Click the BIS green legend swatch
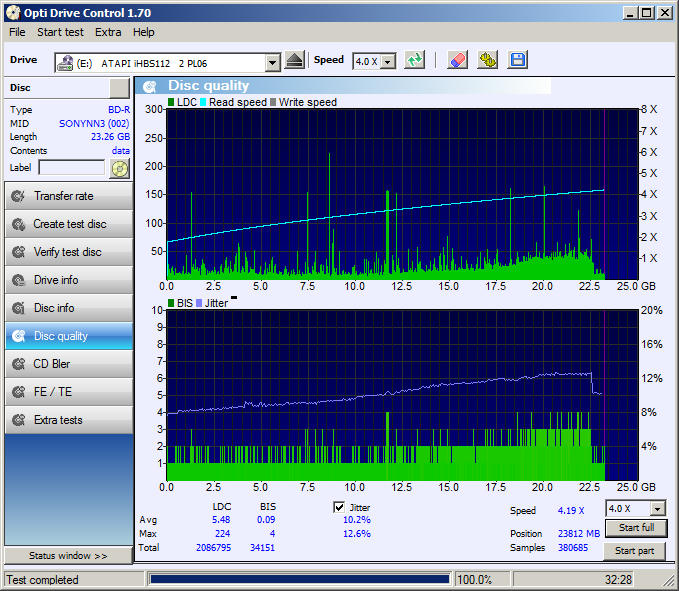This screenshot has width=679, height=591. point(171,303)
